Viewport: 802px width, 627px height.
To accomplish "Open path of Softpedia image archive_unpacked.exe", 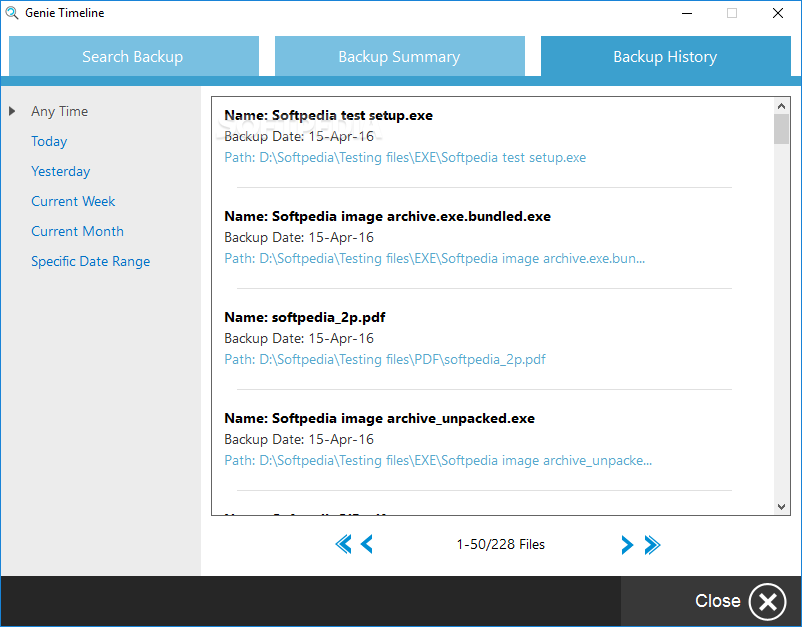I will (438, 460).
